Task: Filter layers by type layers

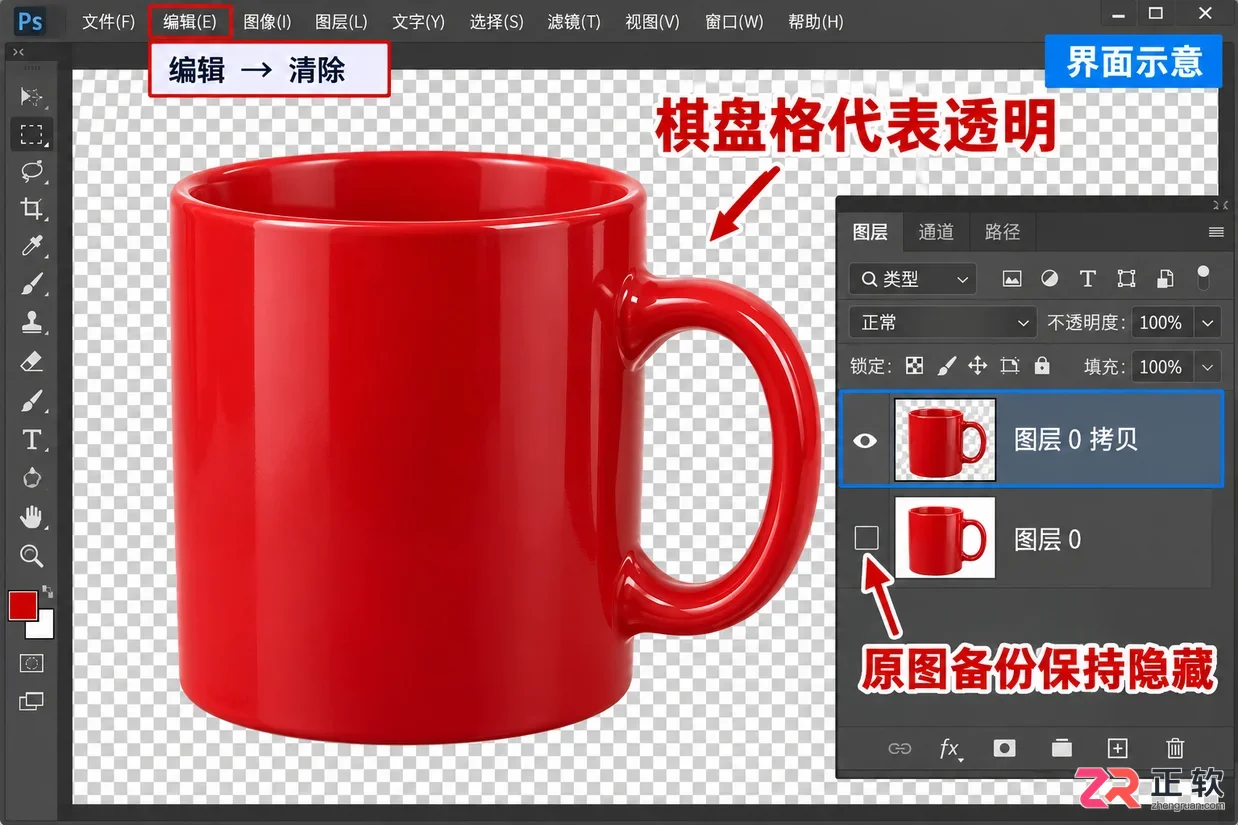Action: pyautogui.click(x=1088, y=279)
